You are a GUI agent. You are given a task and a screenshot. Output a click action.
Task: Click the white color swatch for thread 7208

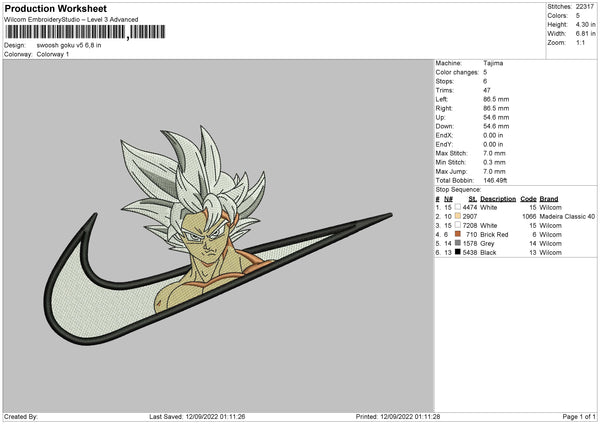click(458, 225)
